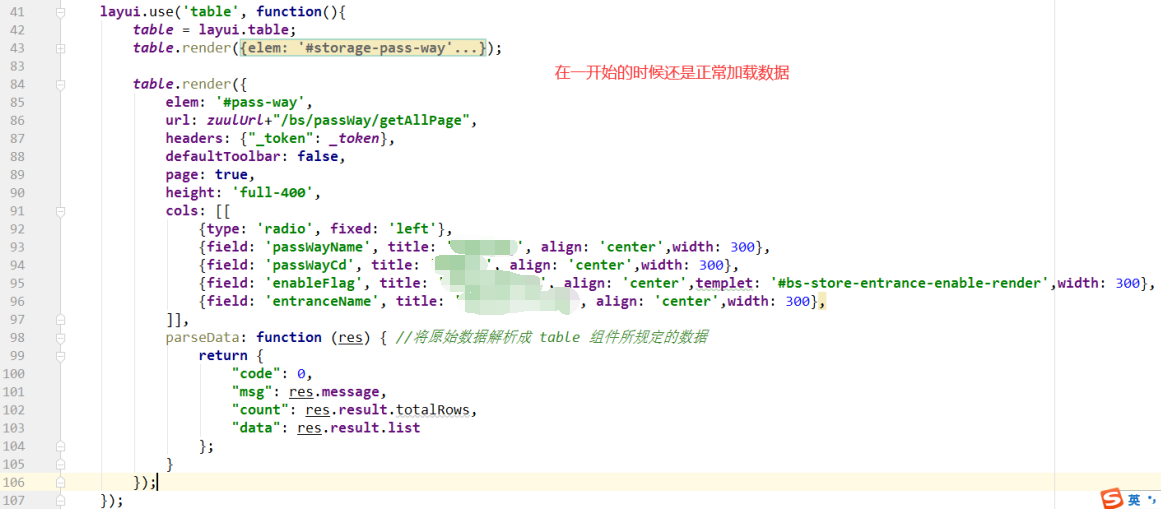Click 'parseData' on line 98
Screen dimensions: 1161x509
click(x=203, y=337)
